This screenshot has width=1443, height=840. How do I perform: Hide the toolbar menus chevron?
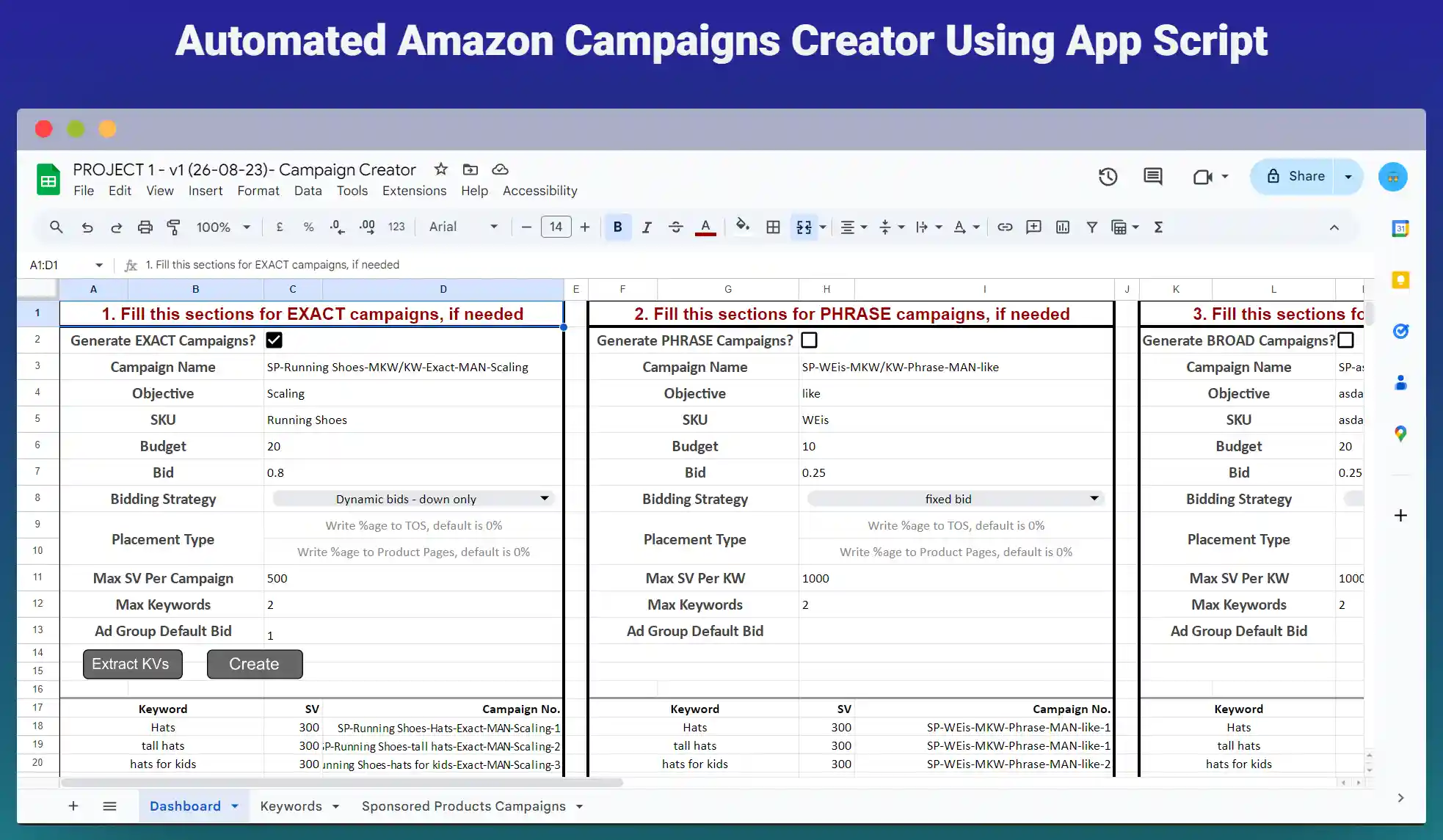click(x=1334, y=227)
